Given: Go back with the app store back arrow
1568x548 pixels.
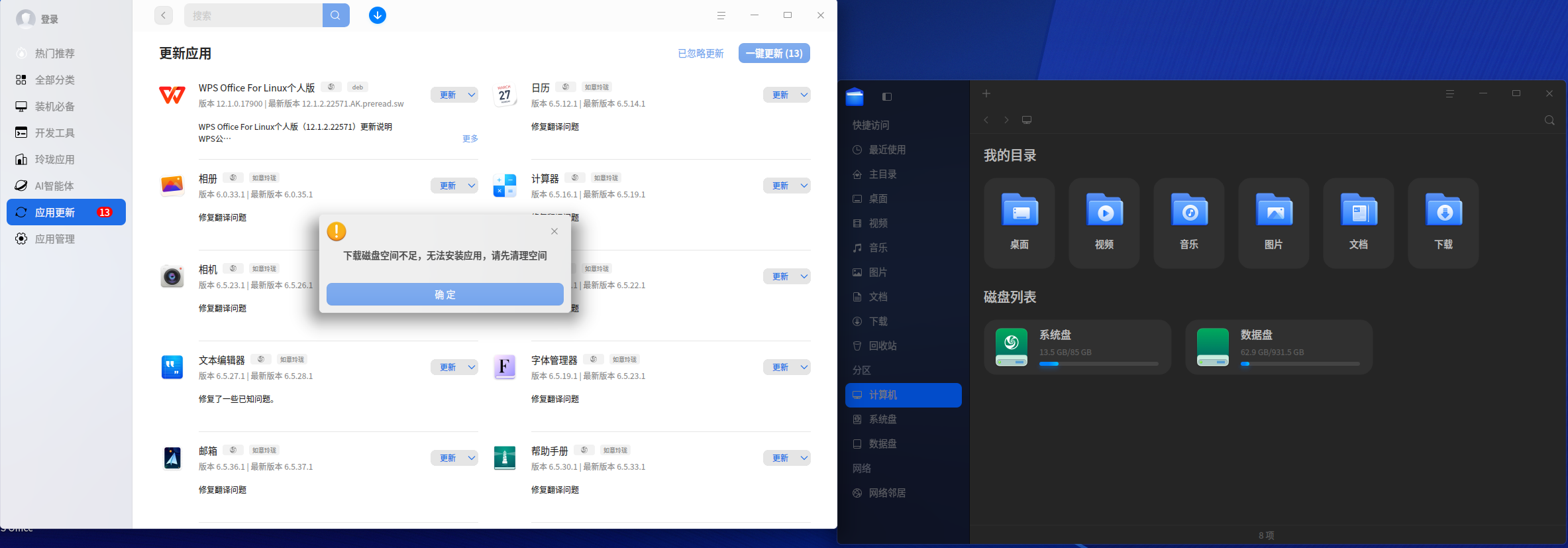Looking at the screenshot, I should coord(164,15).
